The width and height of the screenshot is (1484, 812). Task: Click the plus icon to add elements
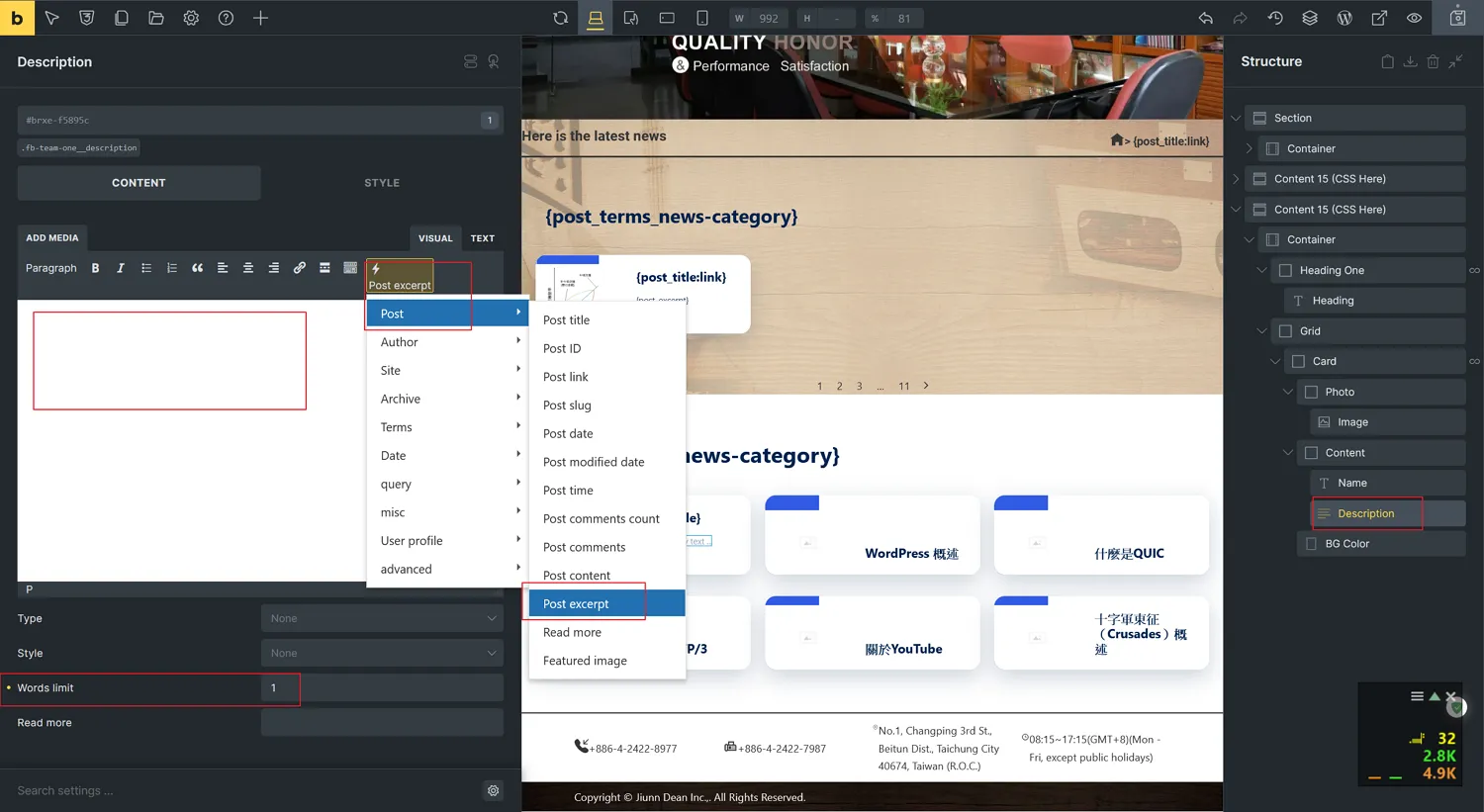(x=260, y=18)
